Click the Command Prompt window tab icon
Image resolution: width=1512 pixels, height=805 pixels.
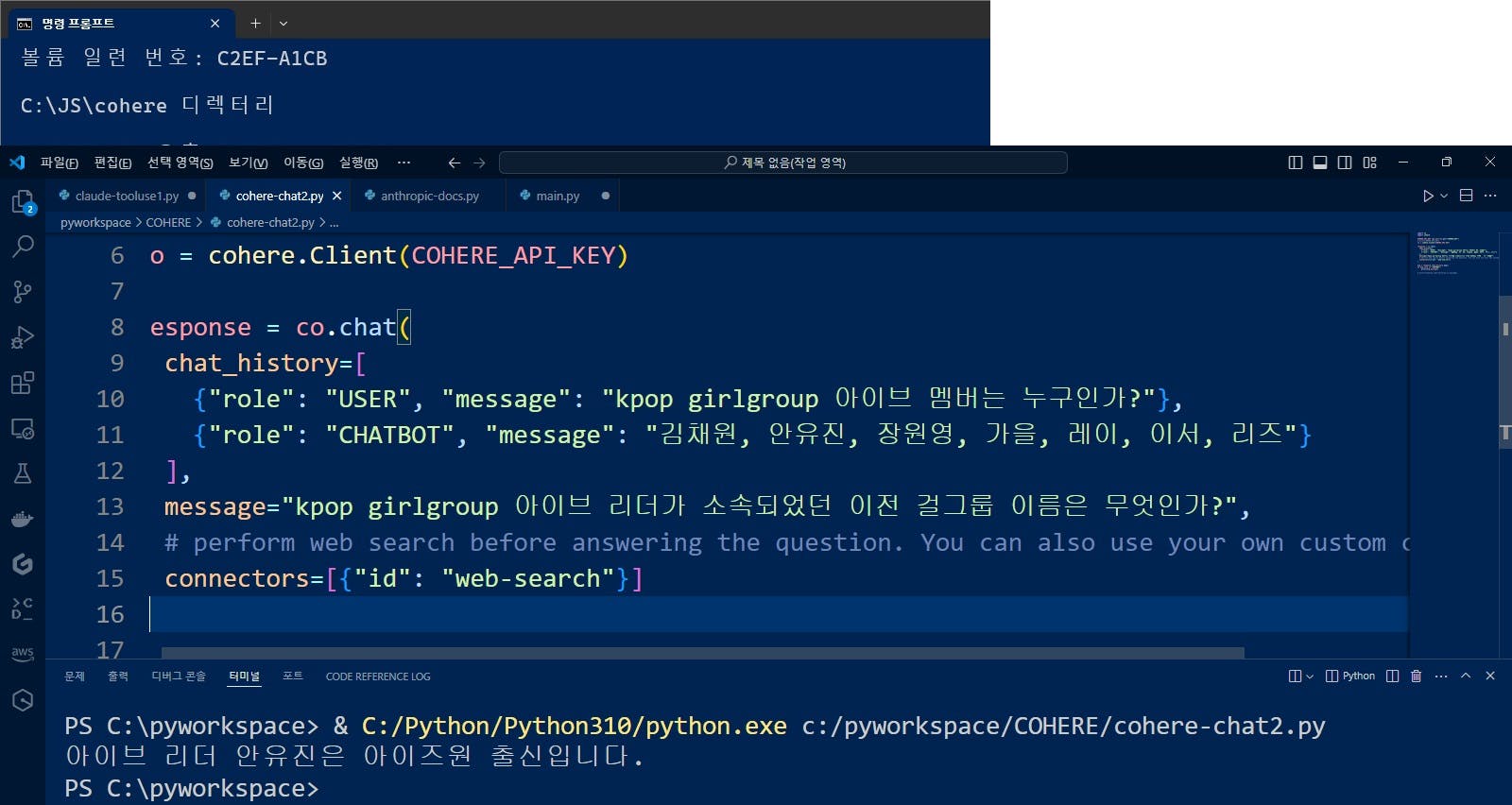[x=26, y=24]
